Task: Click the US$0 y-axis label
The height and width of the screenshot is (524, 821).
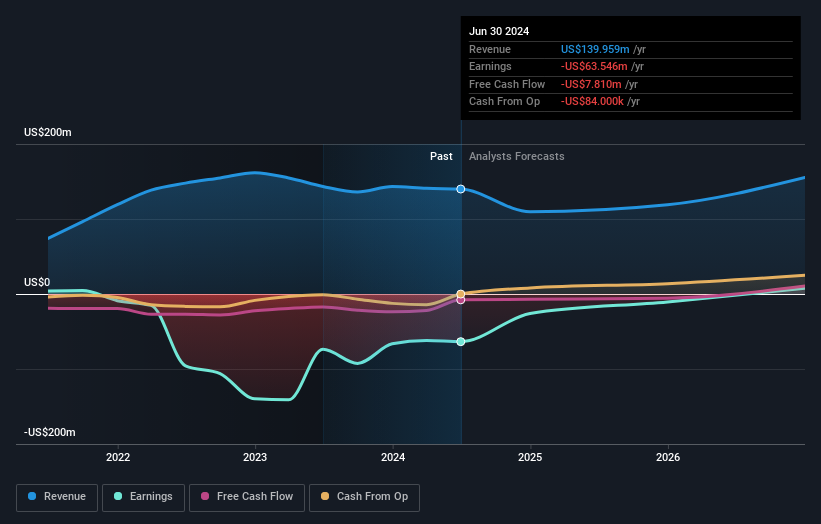Action: click(x=37, y=283)
